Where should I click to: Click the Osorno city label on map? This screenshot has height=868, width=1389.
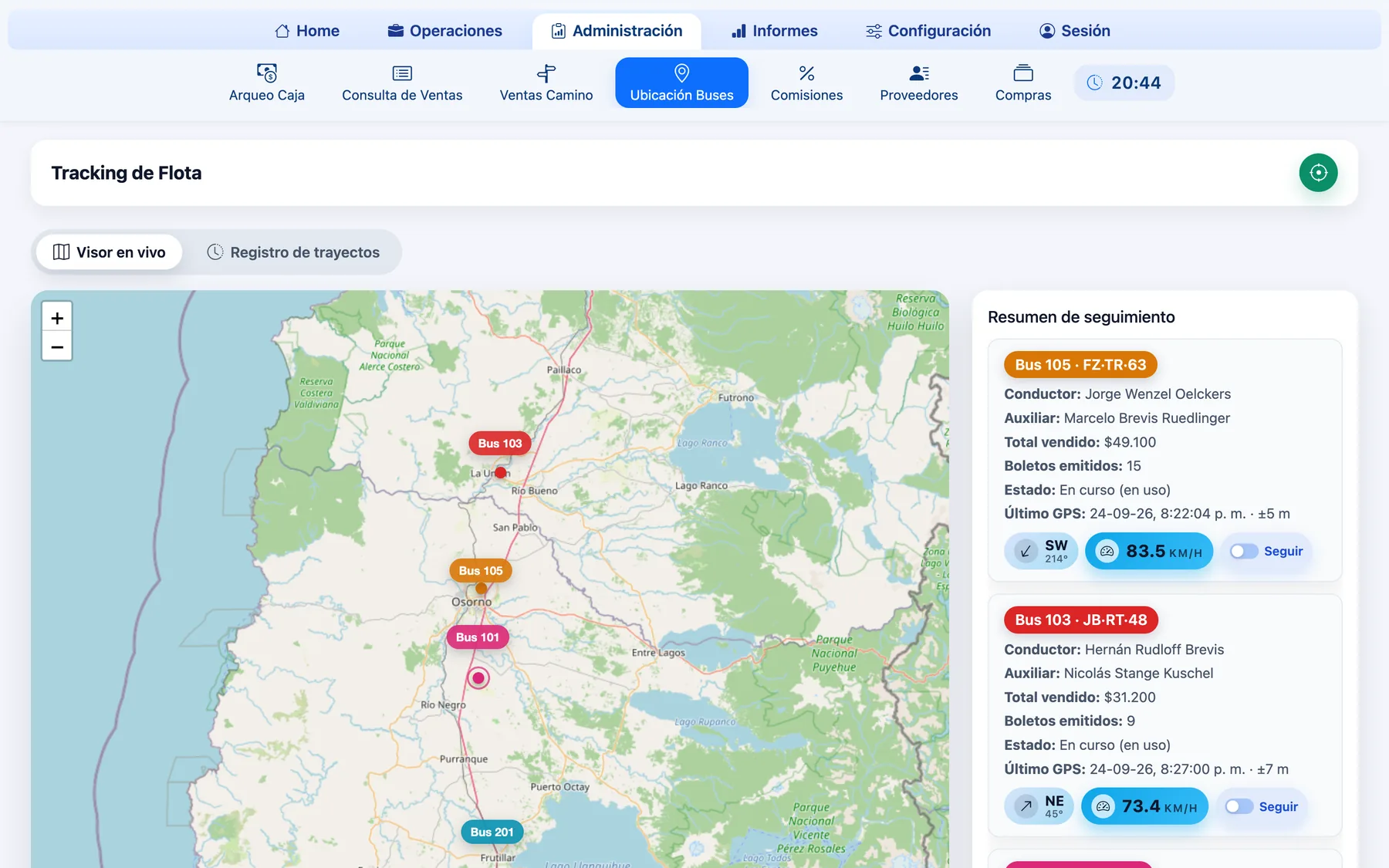coord(471,602)
